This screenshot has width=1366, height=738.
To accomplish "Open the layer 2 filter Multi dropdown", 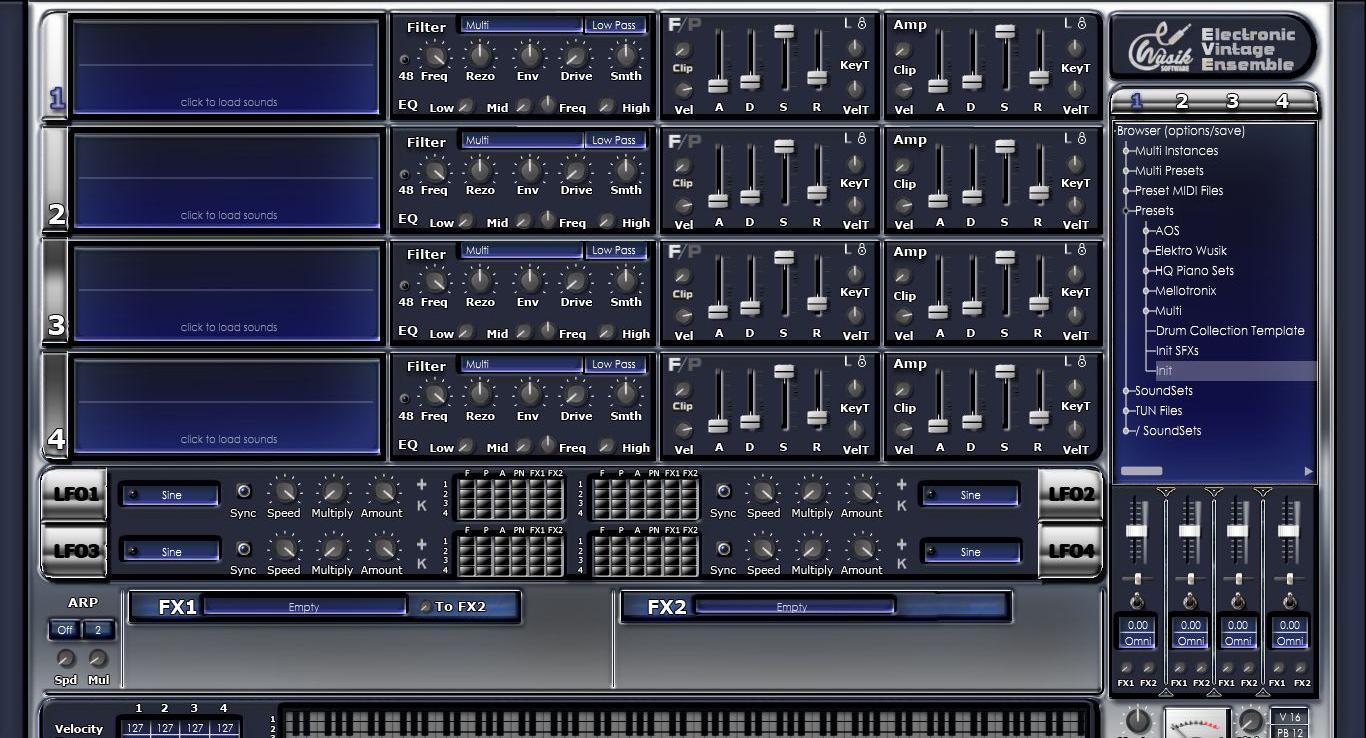I will [x=521, y=140].
